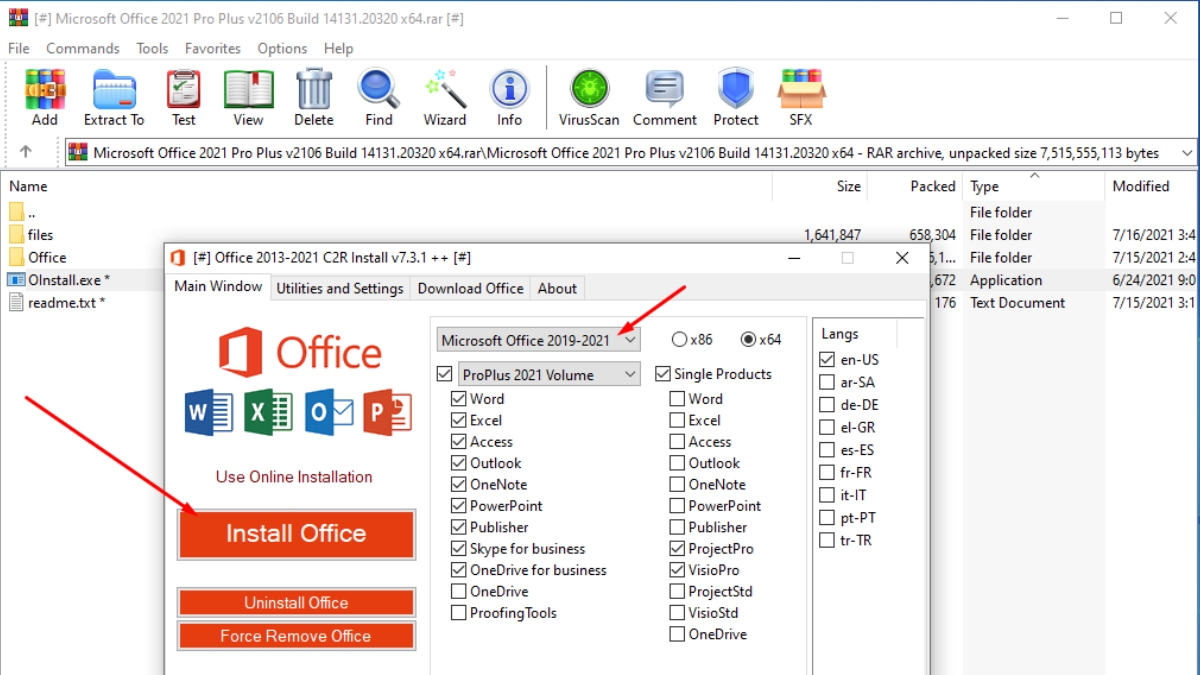The width and height of the screenshot is (1200, 675).
Task: Open the archive path dropdown arrow
Action: point(1187,152)
